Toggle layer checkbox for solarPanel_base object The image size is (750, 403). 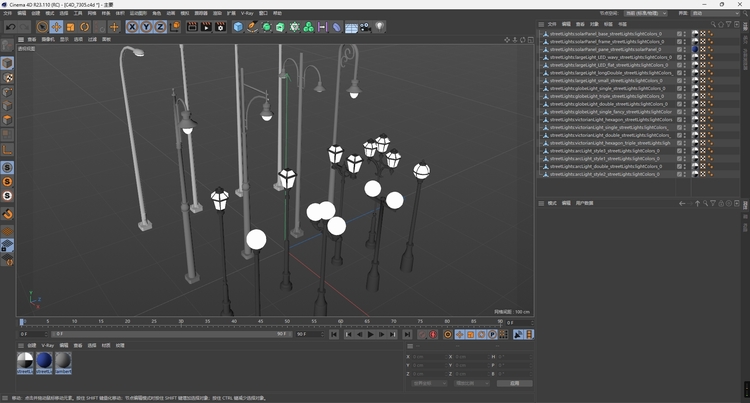(681, 33)
